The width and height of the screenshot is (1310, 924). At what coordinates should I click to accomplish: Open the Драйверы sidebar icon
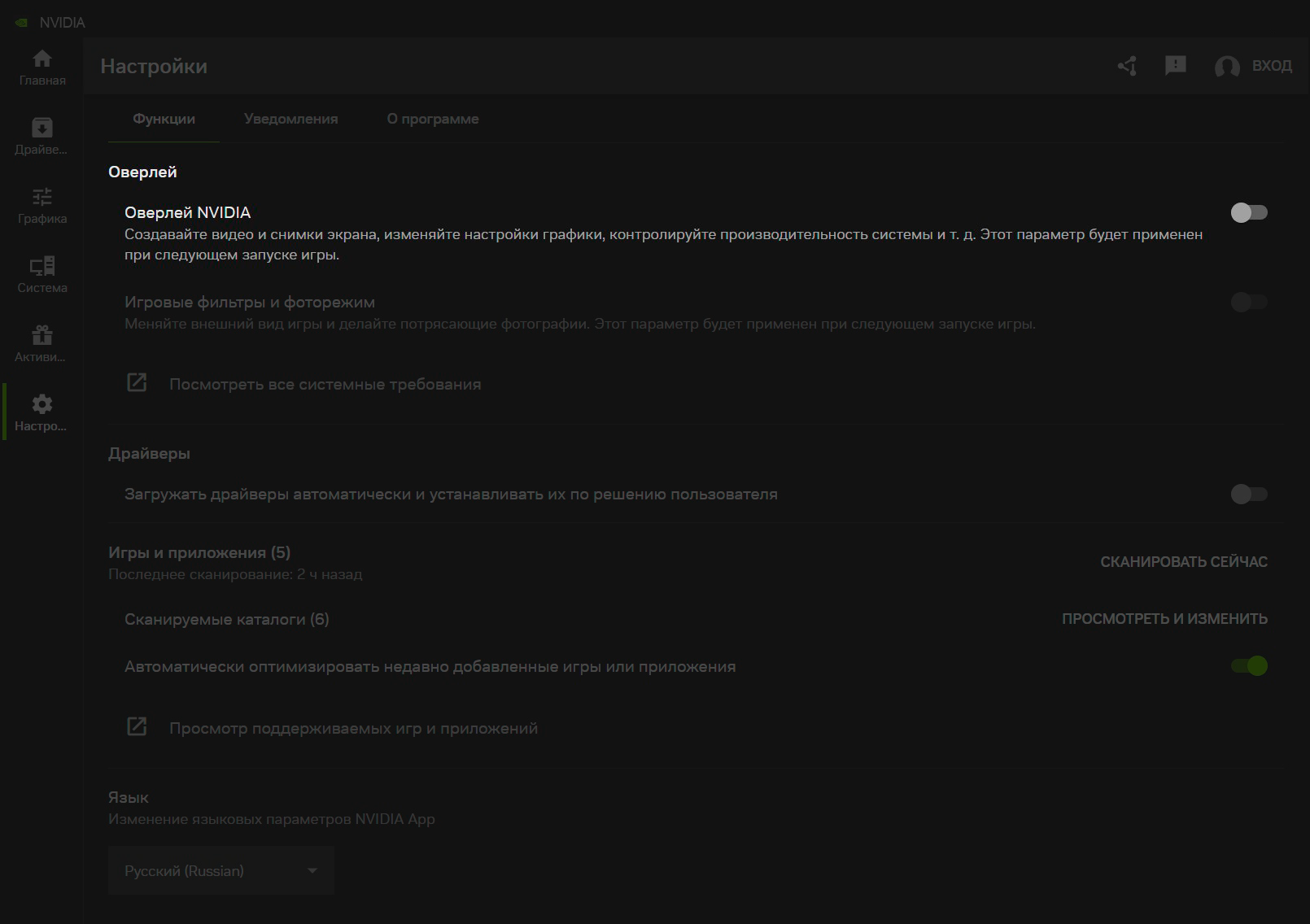pos(42,128)
